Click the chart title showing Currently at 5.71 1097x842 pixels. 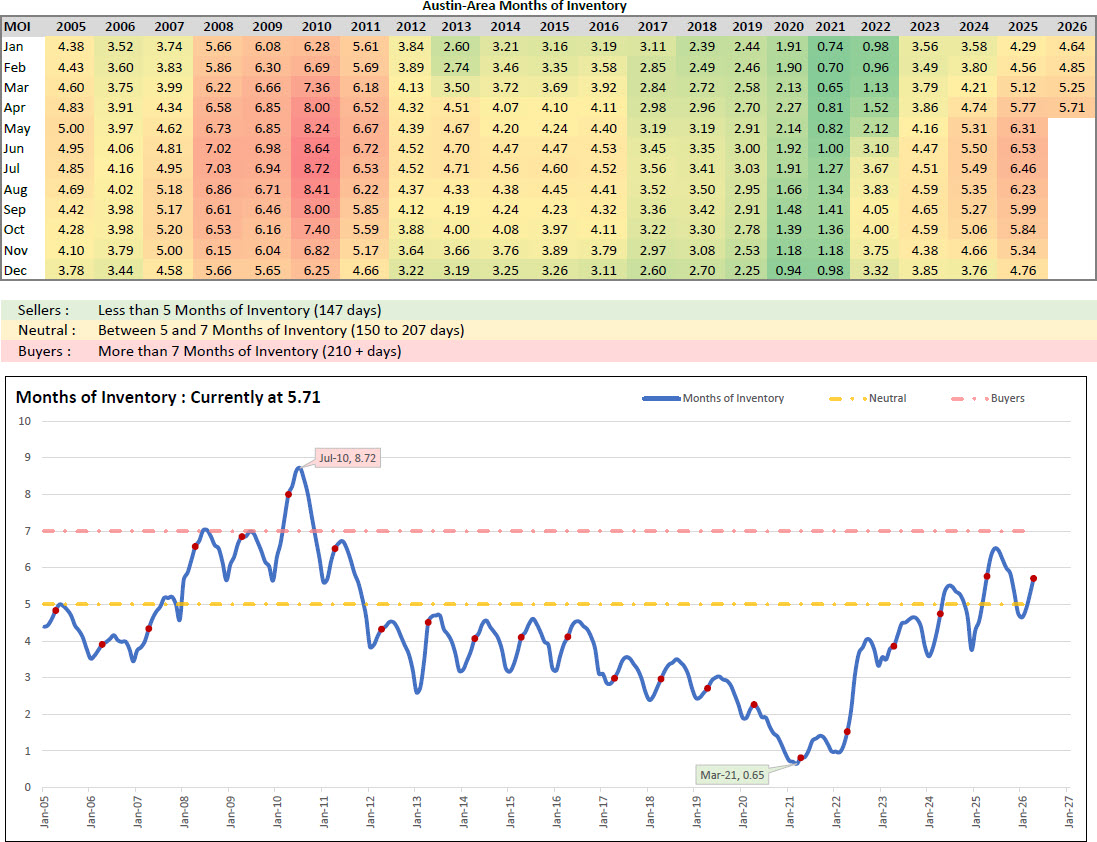168,398
